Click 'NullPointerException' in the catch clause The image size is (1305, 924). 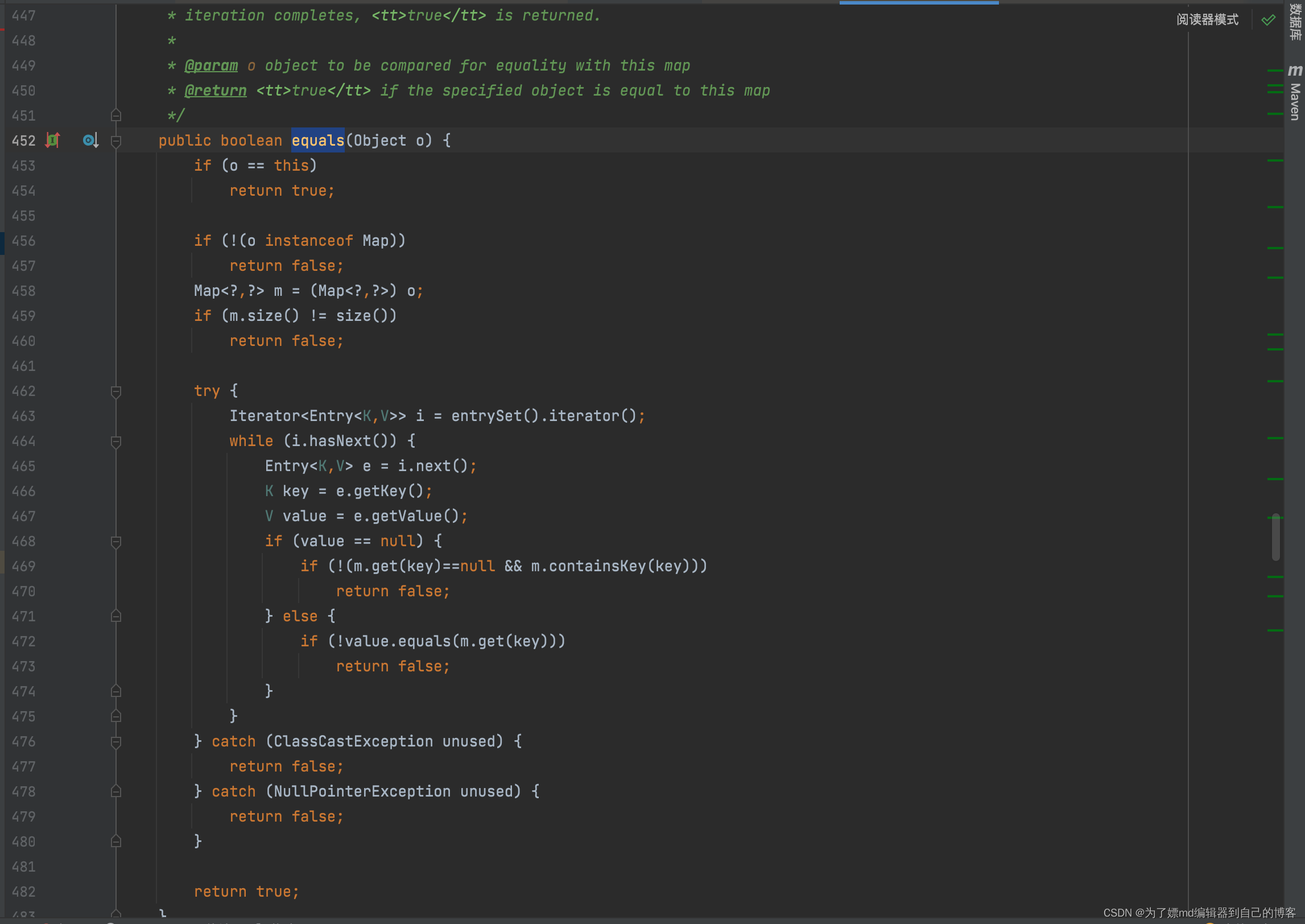(362, 791)
